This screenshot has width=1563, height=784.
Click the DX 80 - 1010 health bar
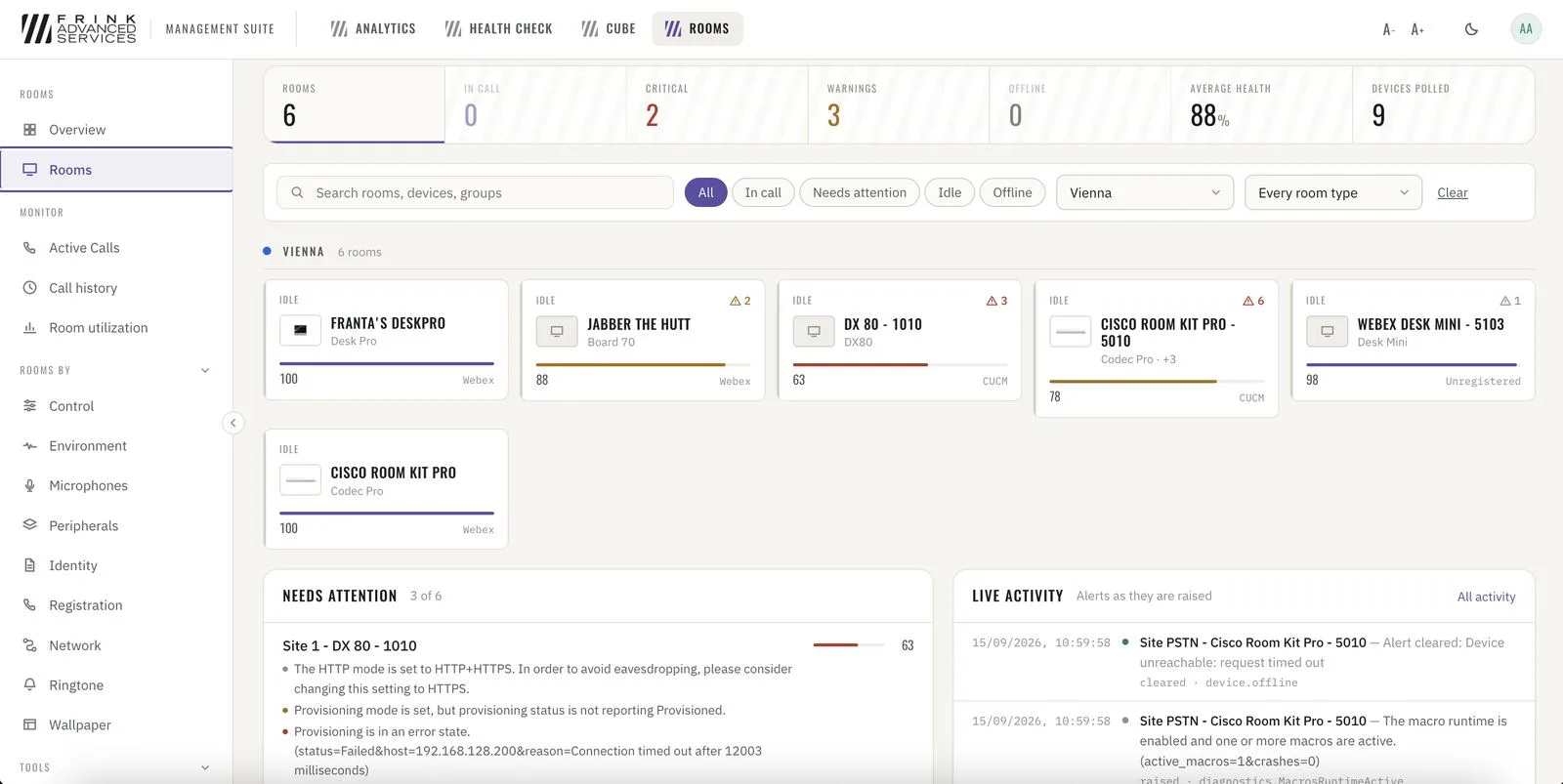click(900, 364)
